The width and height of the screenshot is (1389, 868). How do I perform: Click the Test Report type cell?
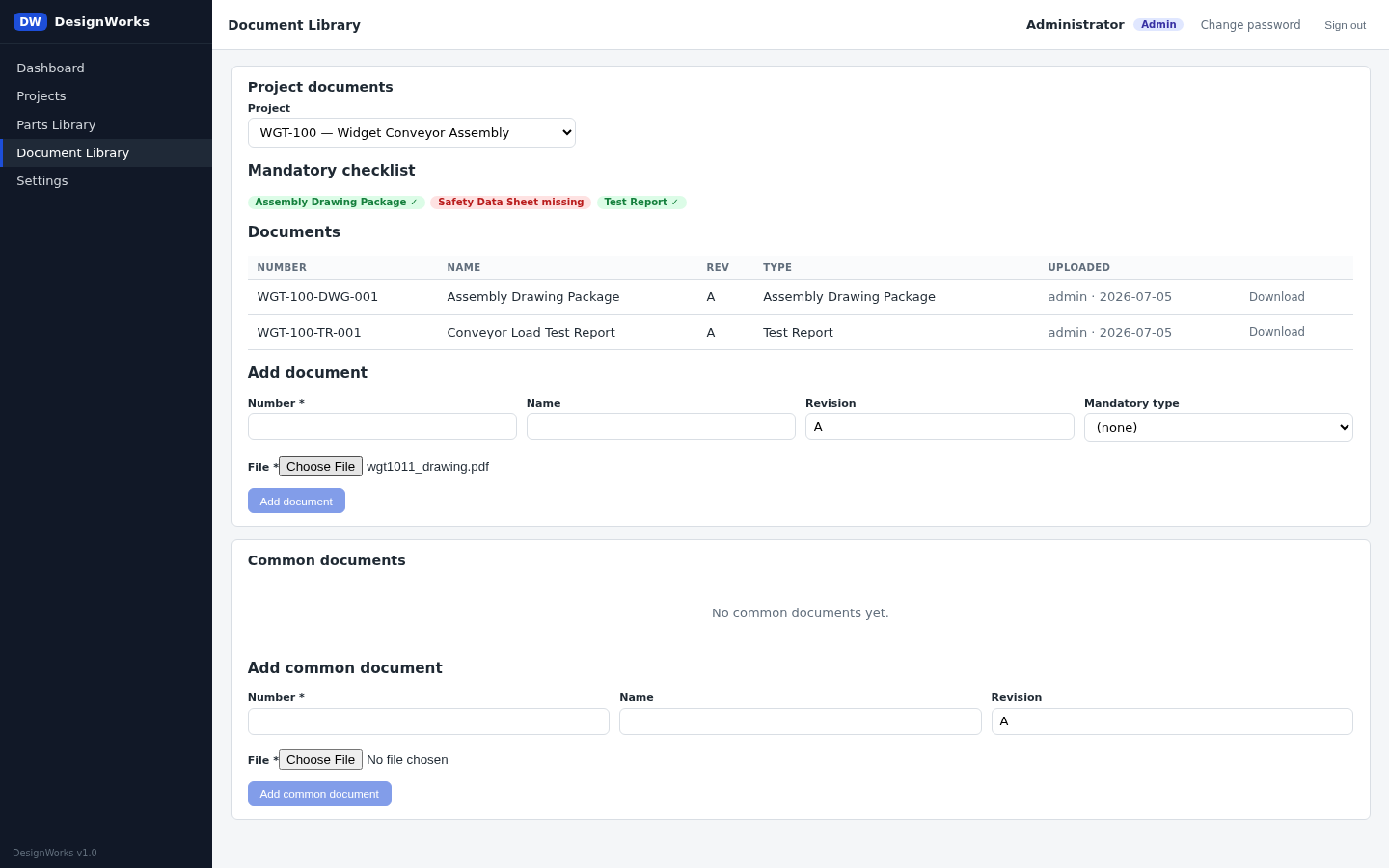click(x=798, y=333)
